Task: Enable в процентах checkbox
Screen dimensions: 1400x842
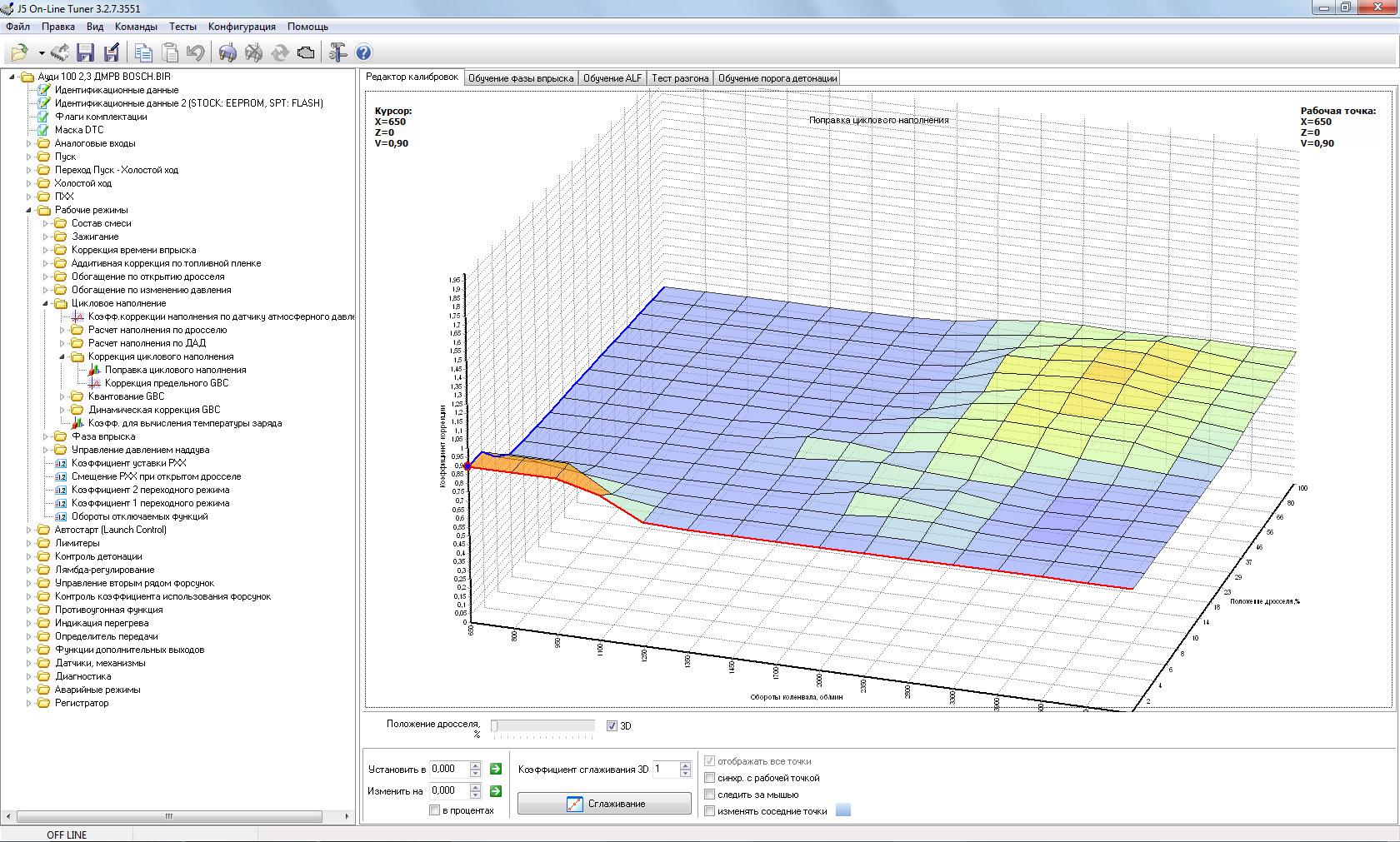Action: [434, 810]
